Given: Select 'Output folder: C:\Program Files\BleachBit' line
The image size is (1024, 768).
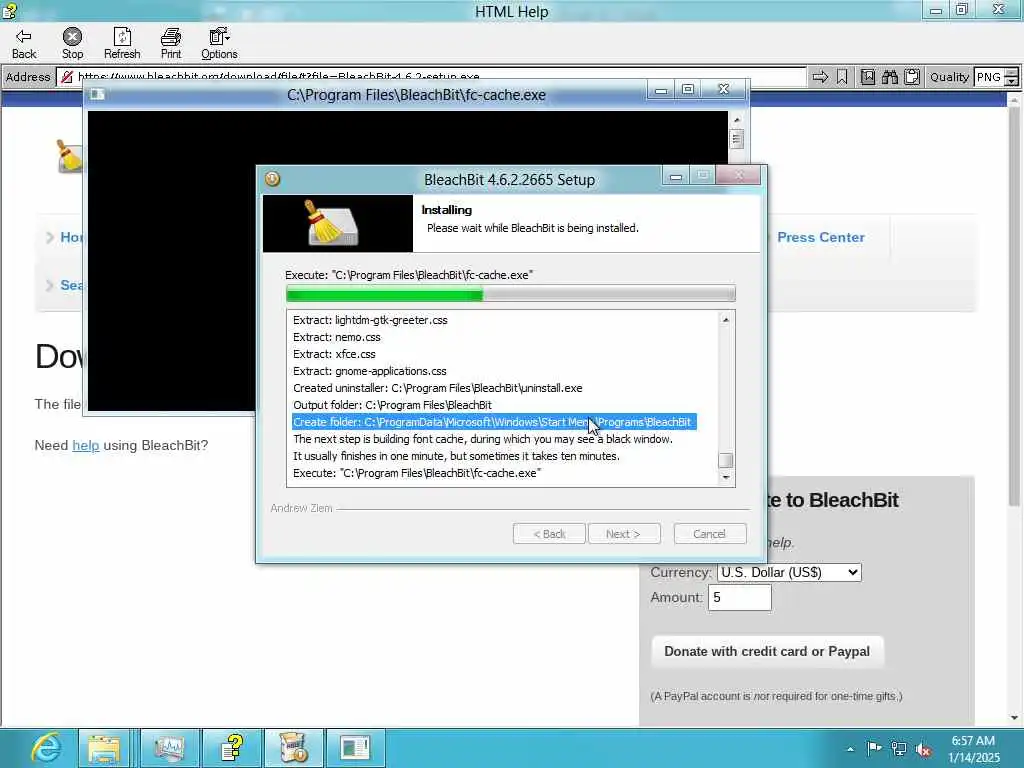Looking at the screenshot, I should pos(392,405).
